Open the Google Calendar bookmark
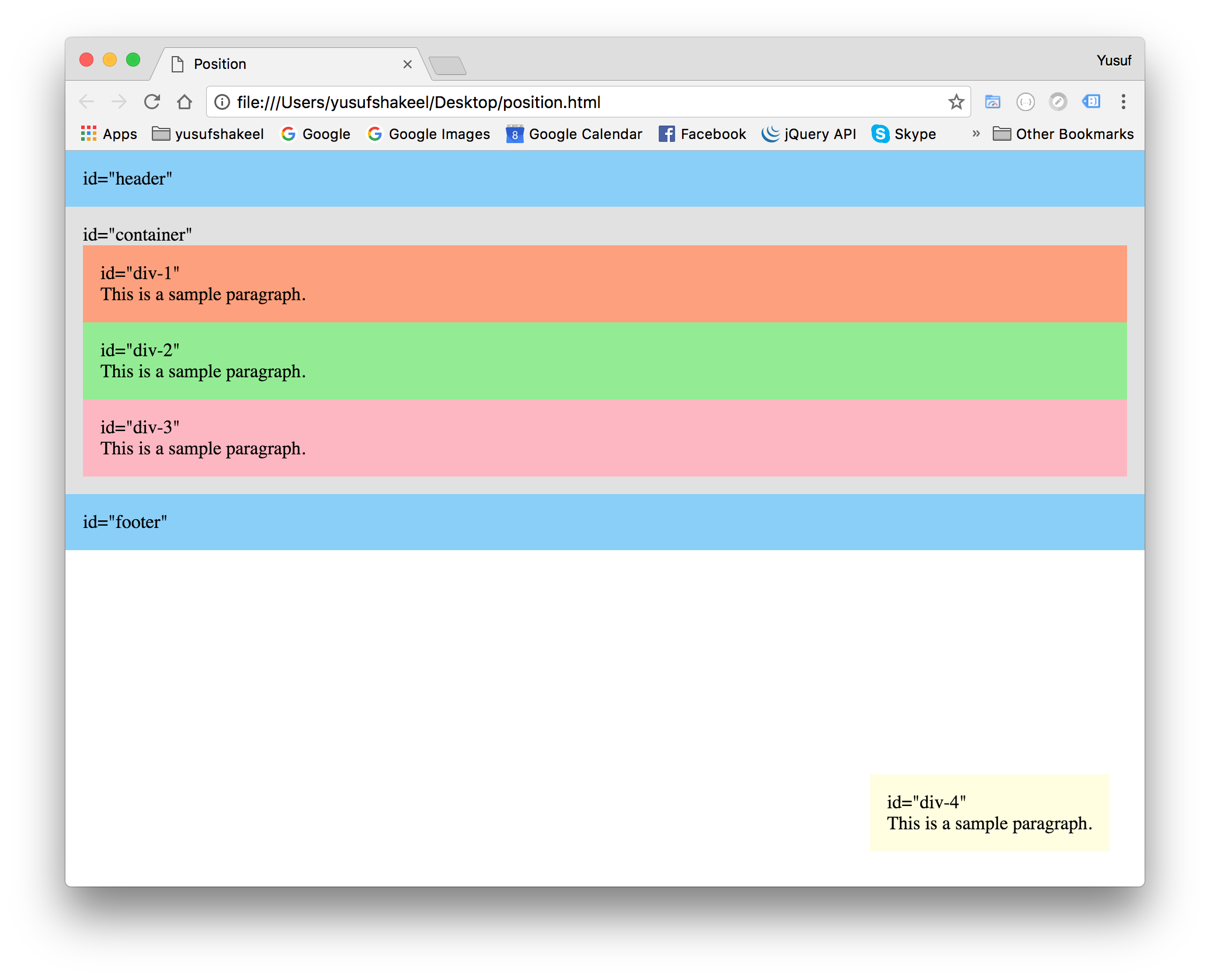1210x980 pixels. click(574, 134)
